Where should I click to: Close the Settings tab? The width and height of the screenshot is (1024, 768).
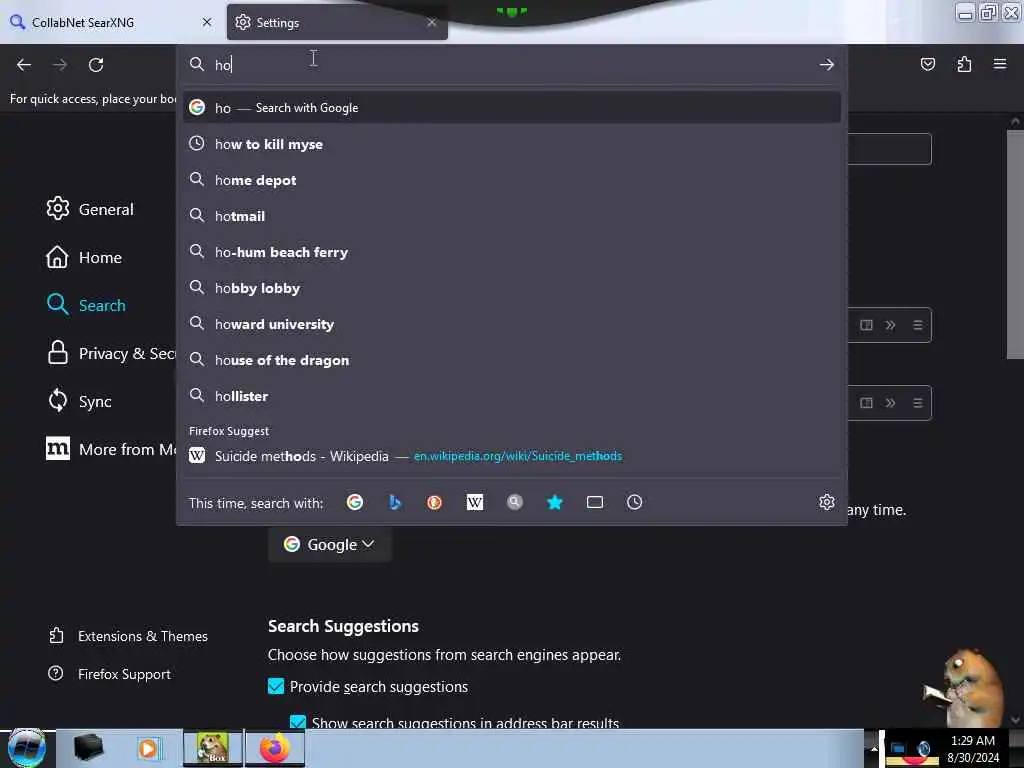pyautogui.click(x=432, y=22)
